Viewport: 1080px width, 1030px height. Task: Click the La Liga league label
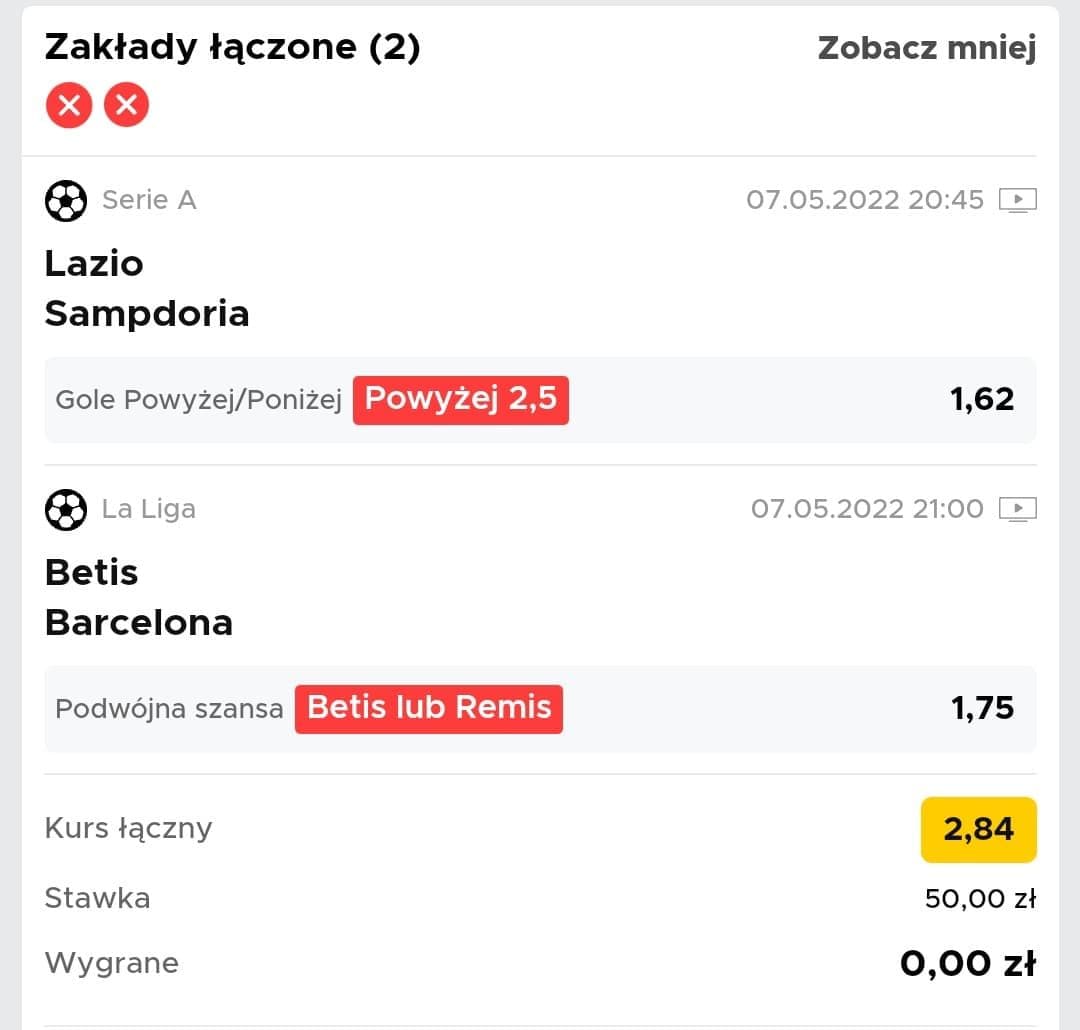pos(149,510)
